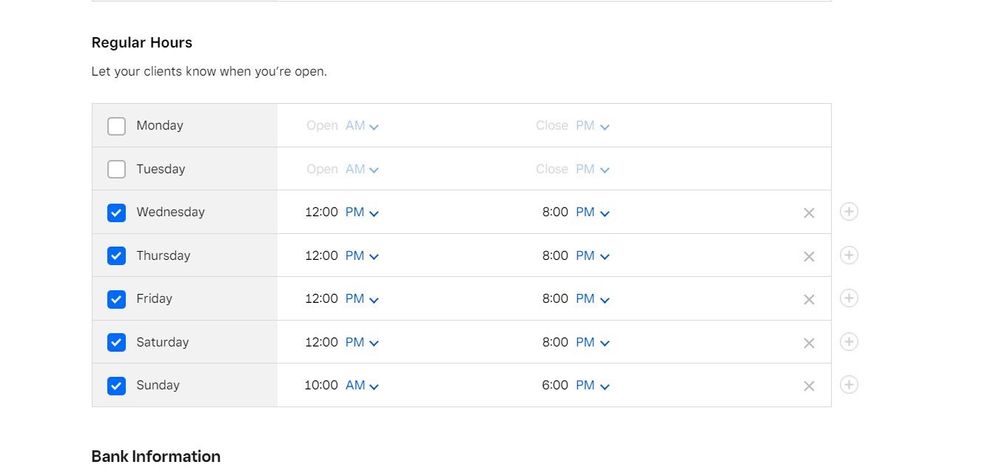Viewport: 999px width, 468px height.
Task: Add another time range for Wednesday
Action: click(849, 212)
